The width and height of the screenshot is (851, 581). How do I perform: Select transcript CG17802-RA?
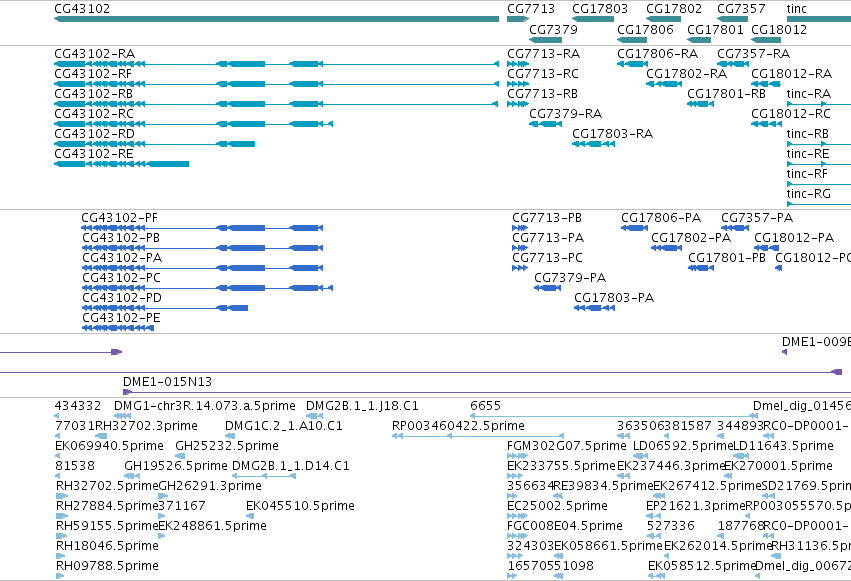664,84
